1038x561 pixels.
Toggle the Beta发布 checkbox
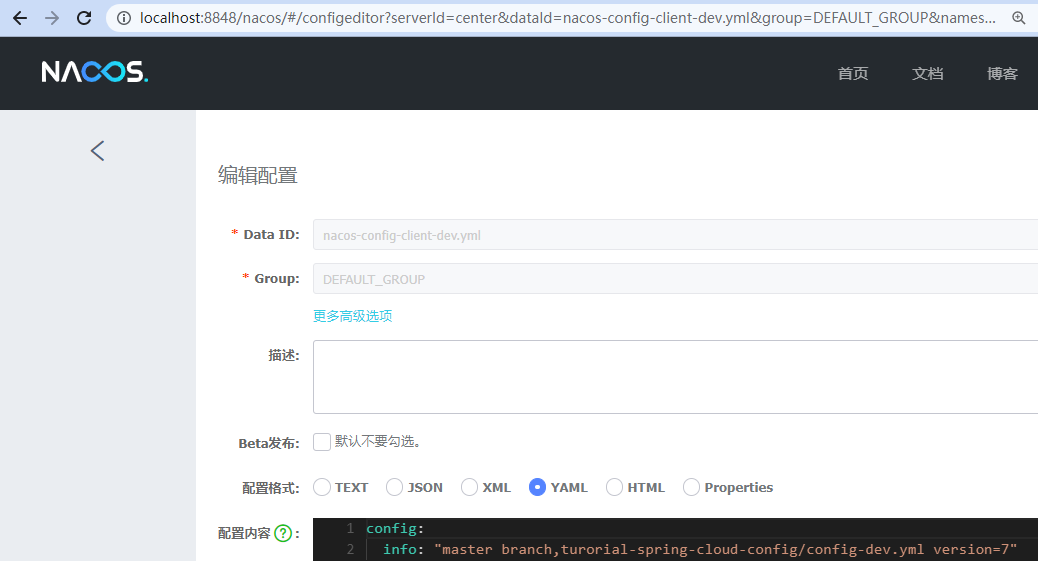(x=322, y=442)
